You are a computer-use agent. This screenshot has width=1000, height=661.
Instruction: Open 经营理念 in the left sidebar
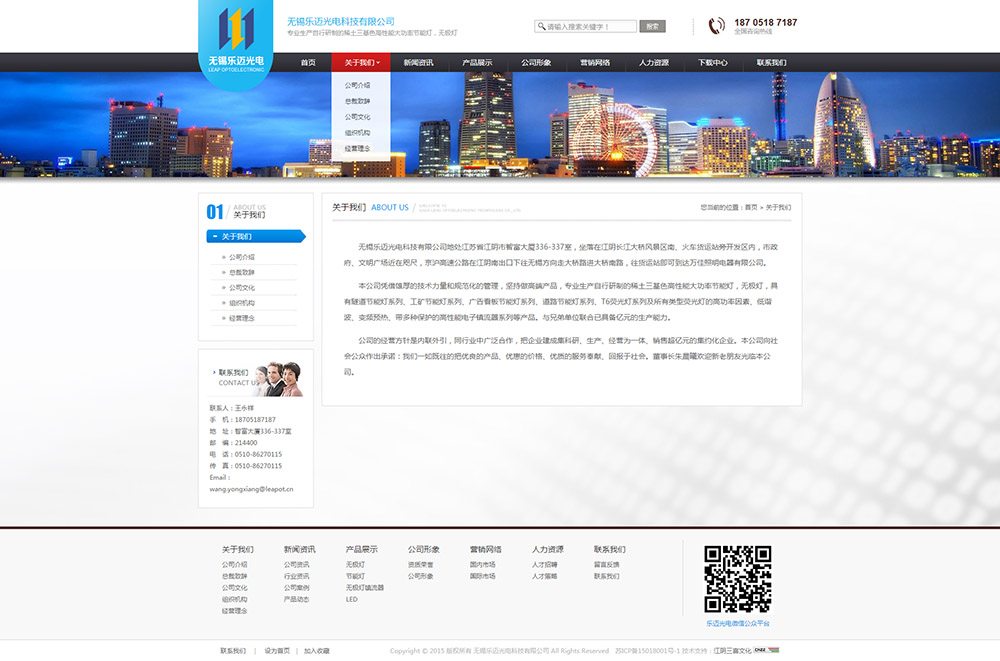tap(242, 318)
